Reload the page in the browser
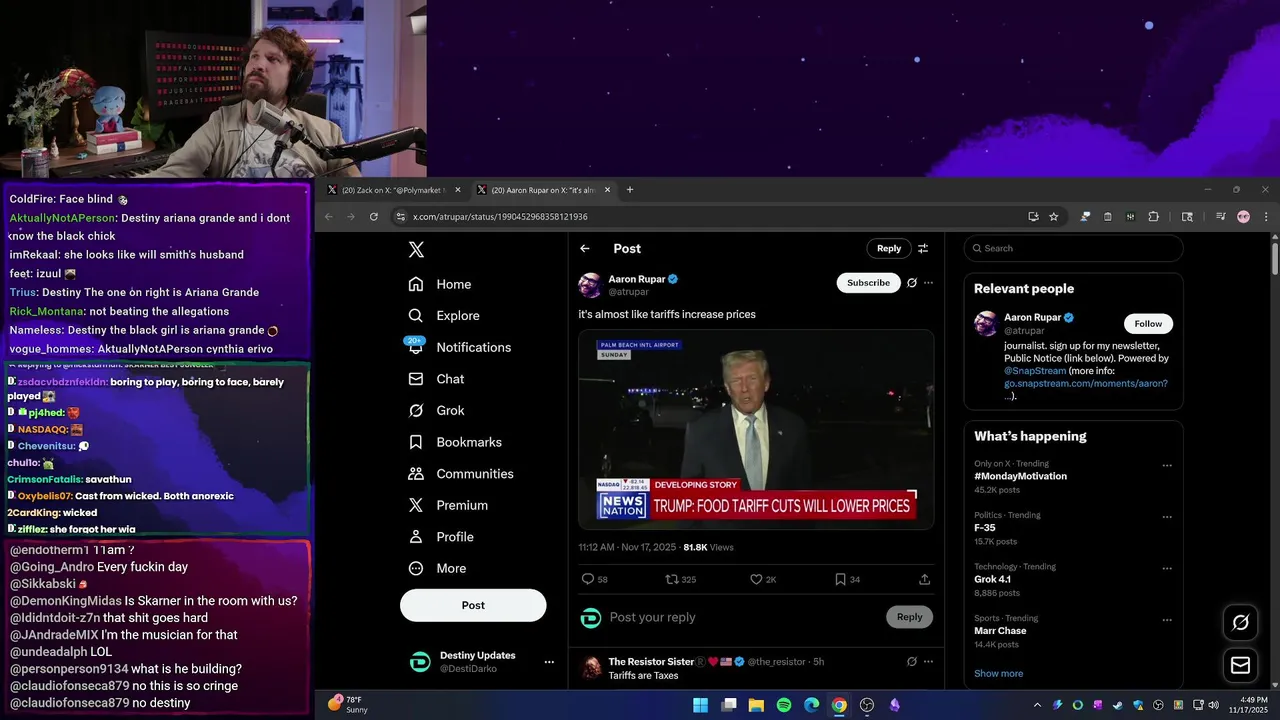1280x720 pixels. pos(374,217)
